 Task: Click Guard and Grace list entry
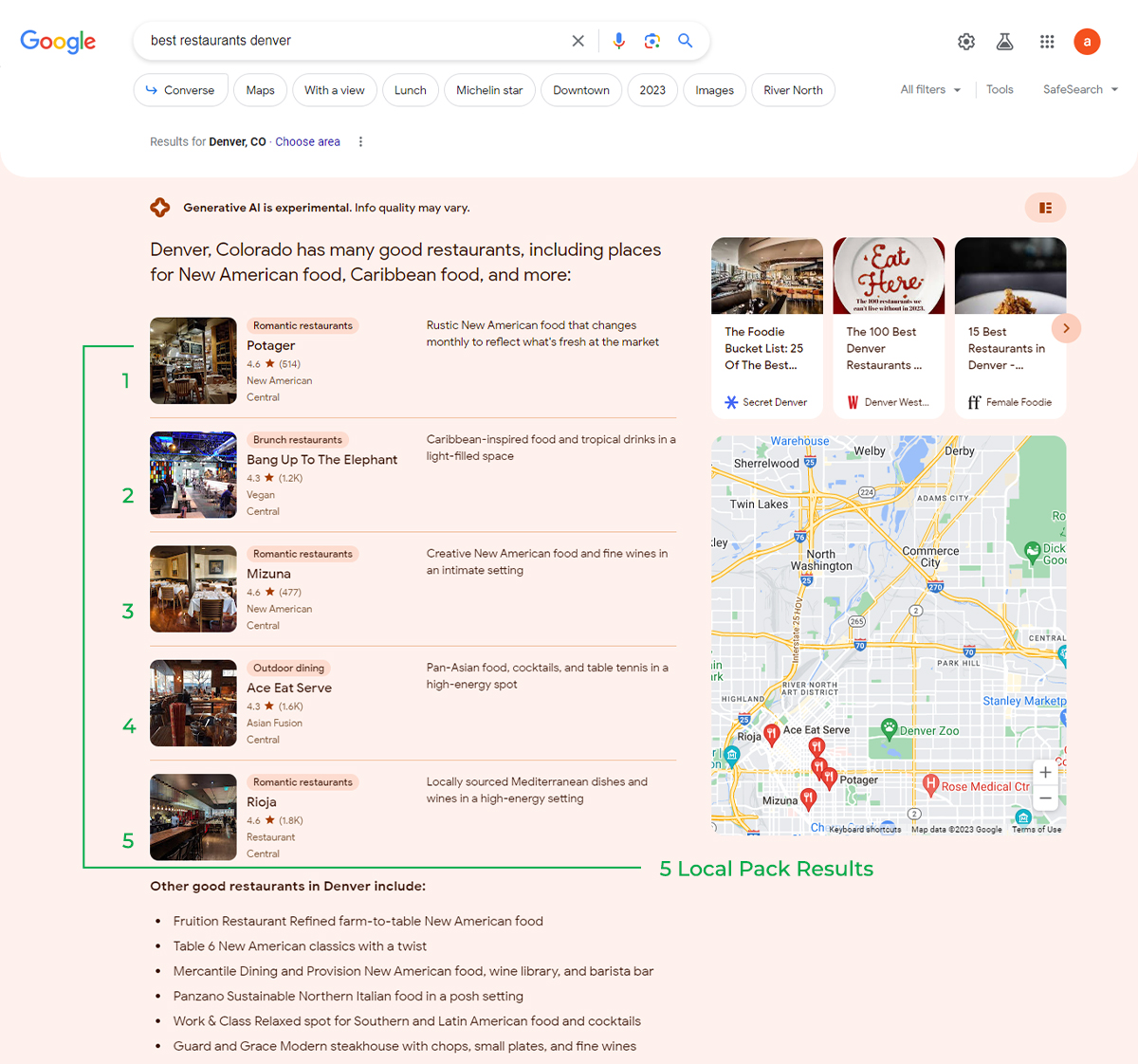coord(405,1047)
